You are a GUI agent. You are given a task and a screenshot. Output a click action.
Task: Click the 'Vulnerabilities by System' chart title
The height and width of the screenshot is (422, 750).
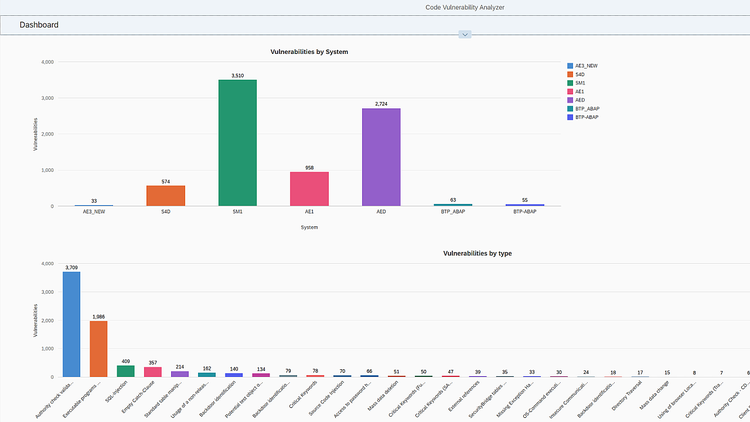[x=309, y=52]
